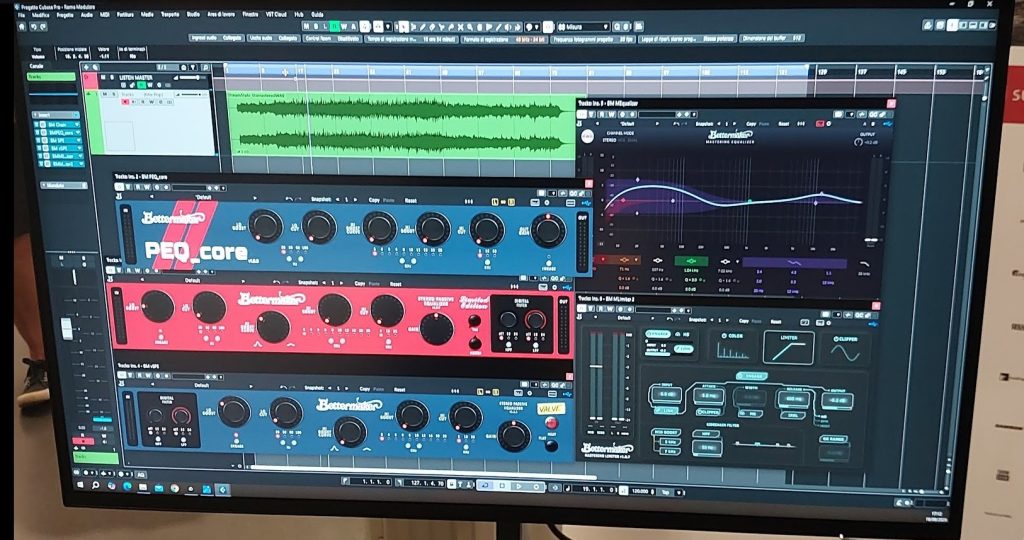Toggle the green Read automation R button
The height and width of the screenshot is (540, 1024).
334,26
